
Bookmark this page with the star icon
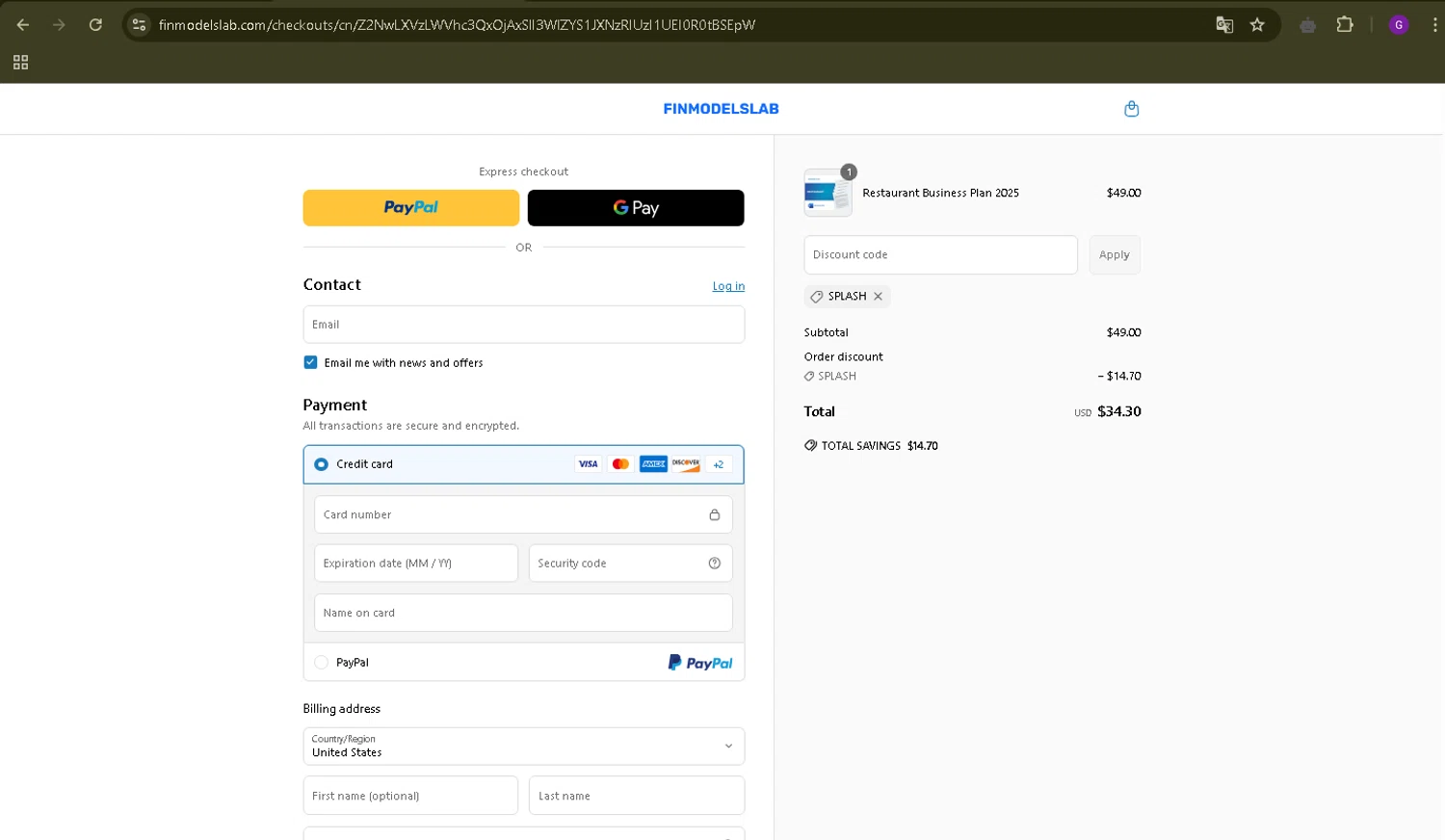tap(1257, 25)
